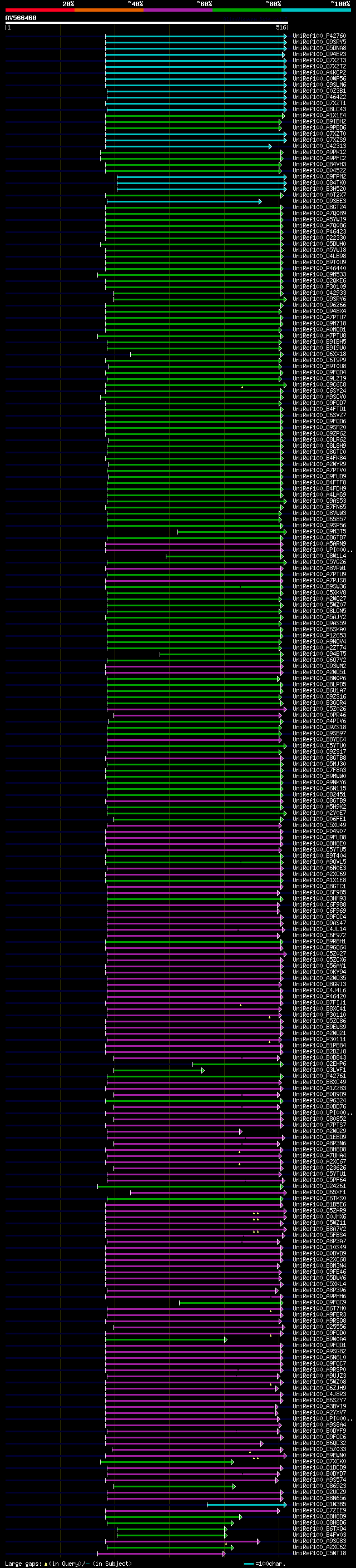Click label UniRef100_Q25556

[319, 1327]
